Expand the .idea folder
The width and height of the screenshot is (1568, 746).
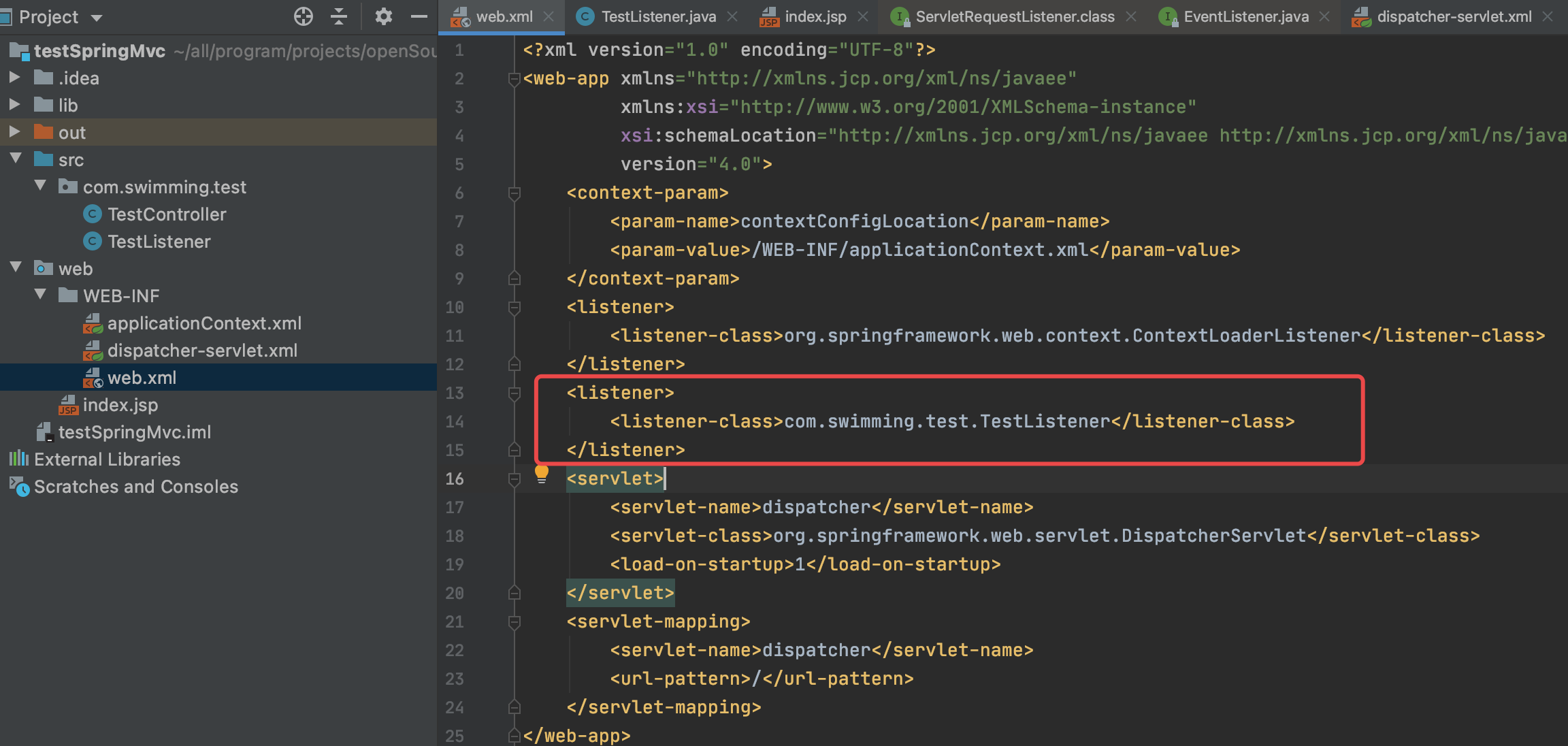coord(14,78)
